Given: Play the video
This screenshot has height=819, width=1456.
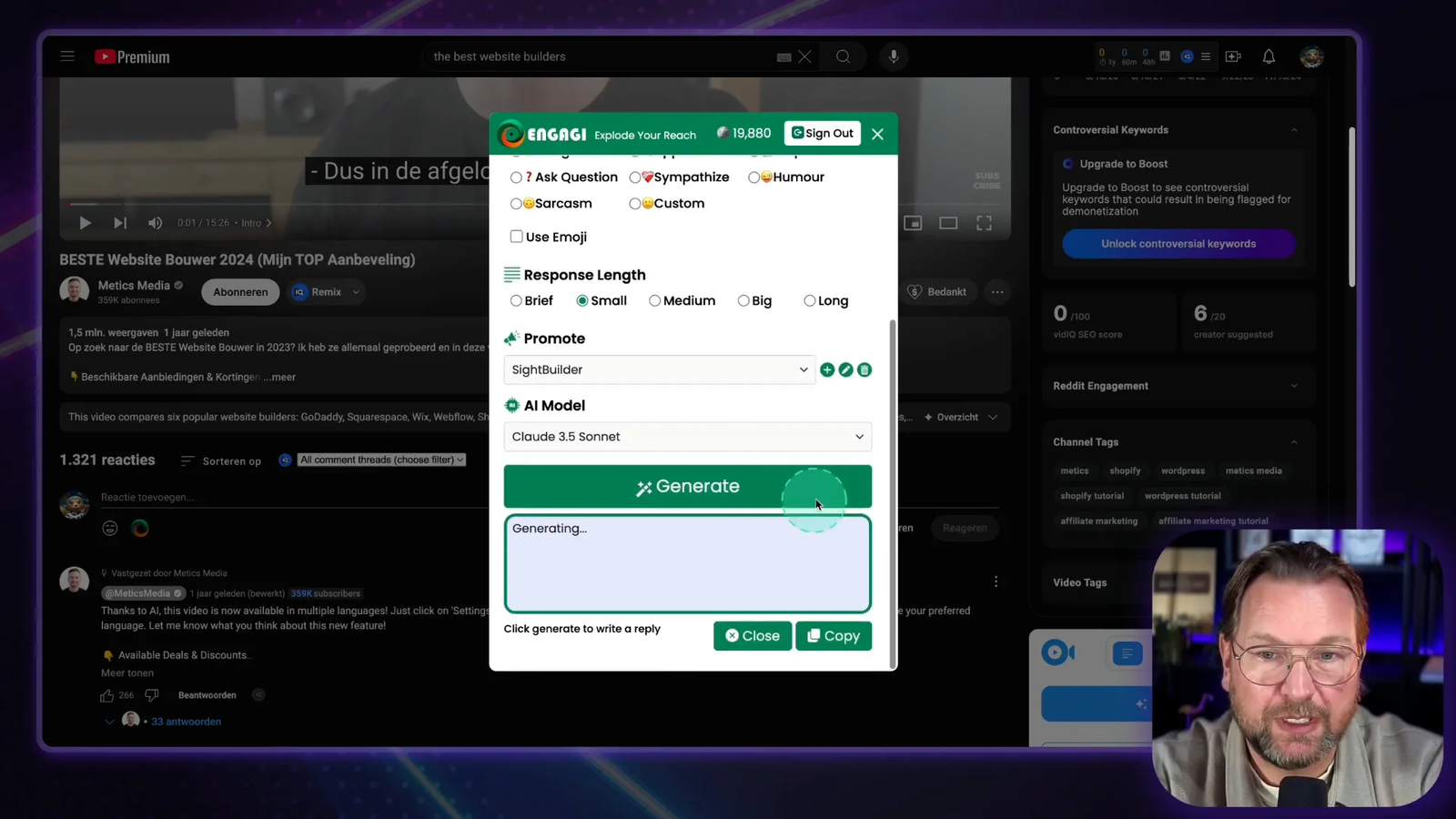Looking at the screenshot, I should (x=85, y=223).
